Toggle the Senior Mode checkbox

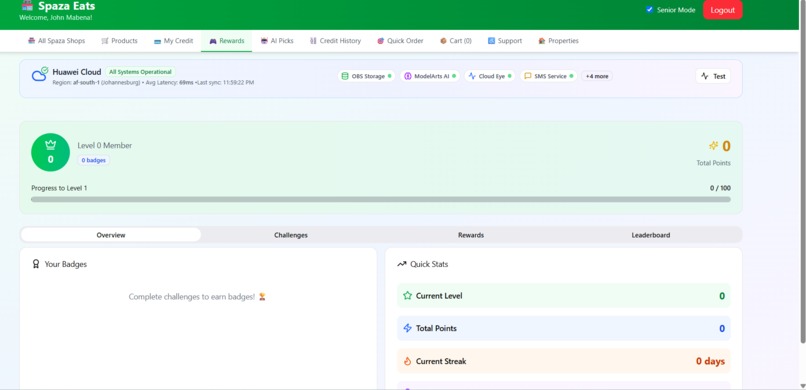click(650, 10)
